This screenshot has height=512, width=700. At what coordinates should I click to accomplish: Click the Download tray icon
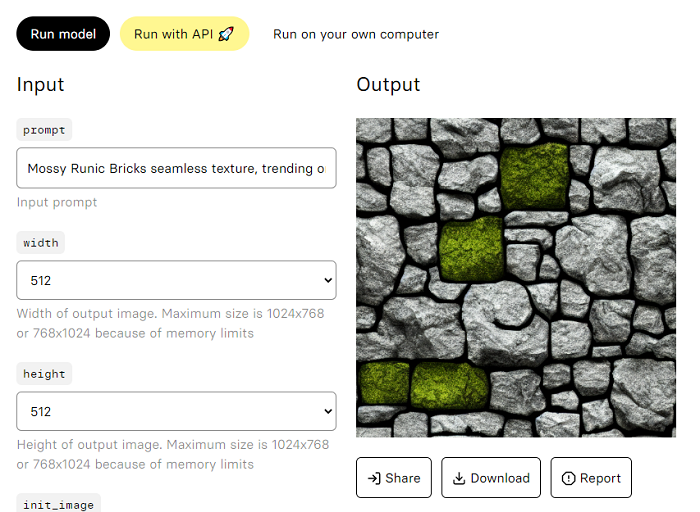(x=459, y=478)
